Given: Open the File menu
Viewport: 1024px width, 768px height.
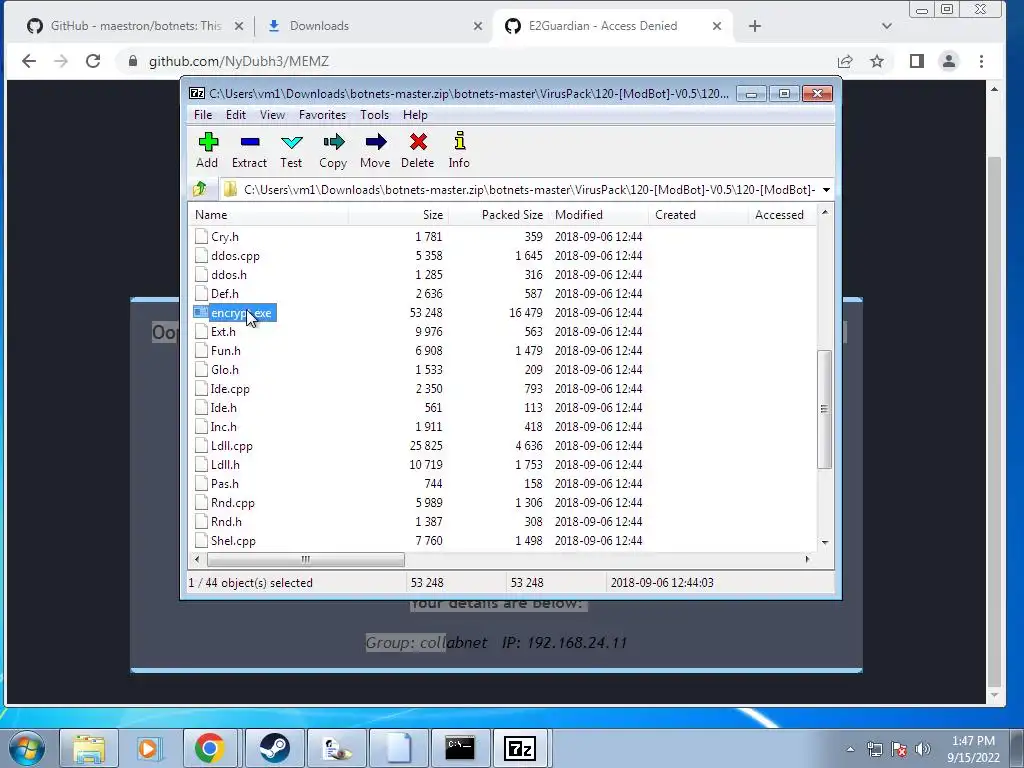Looking at the screenshot, I should [203, 115].
